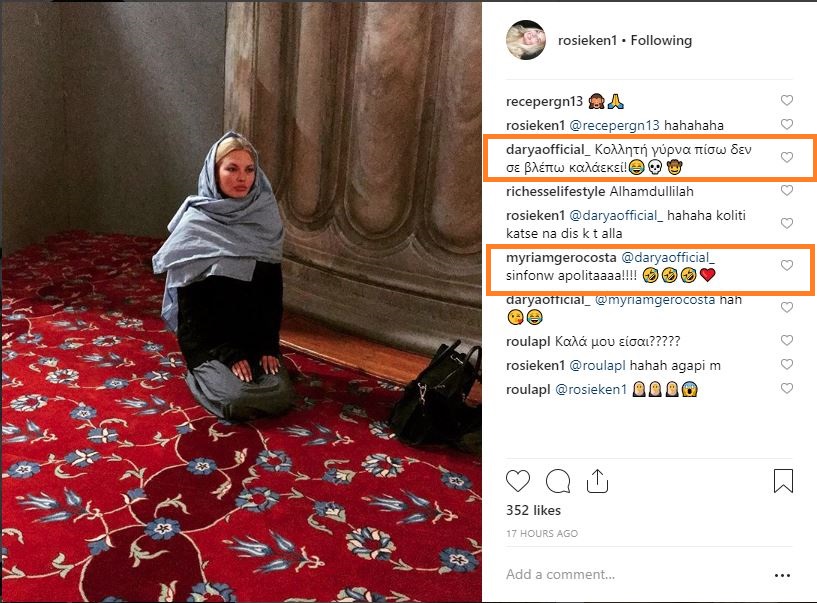Click the Following button in the header
Image resolution: width=817 pixels, height=603 pixels.
tap(661, 40)
